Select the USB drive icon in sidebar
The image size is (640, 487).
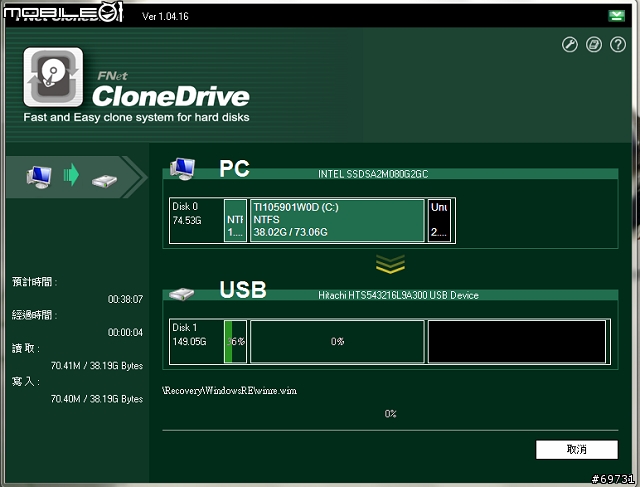click(x=104, y=180)
